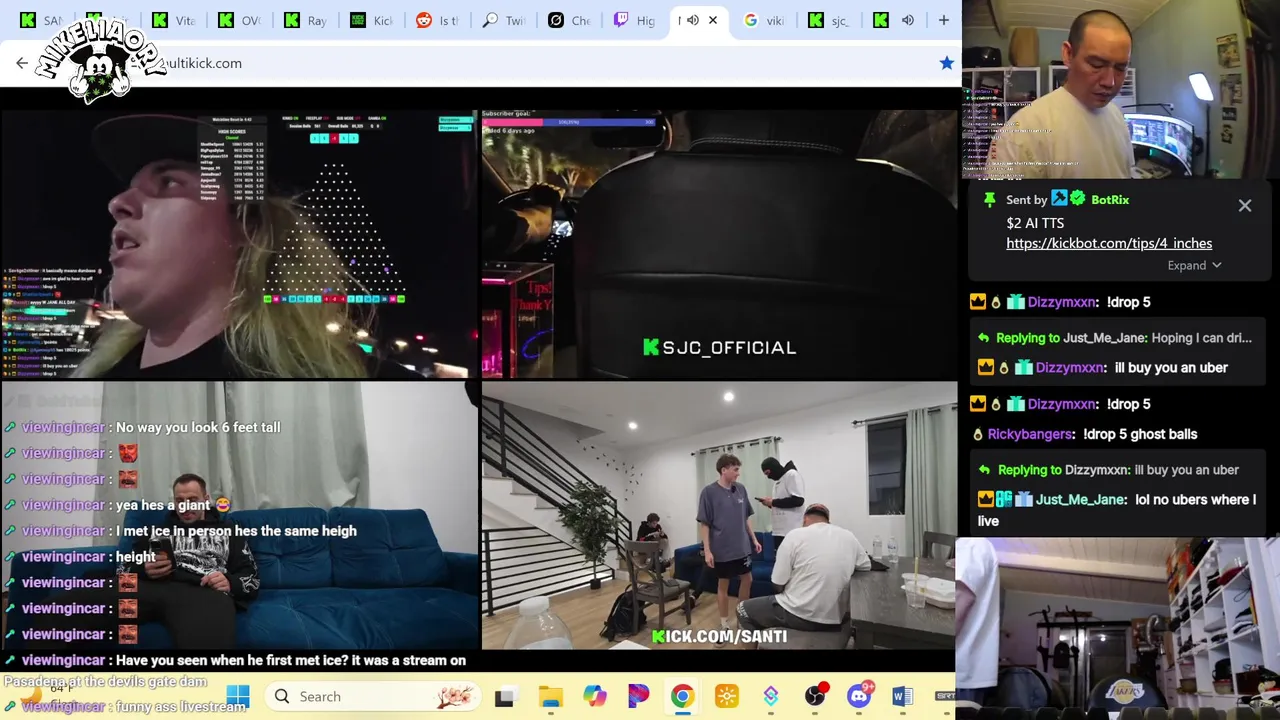Open OBS Studio from the taskbar
This screenshot has height=720, width=1280.
(x=815, y=697)
